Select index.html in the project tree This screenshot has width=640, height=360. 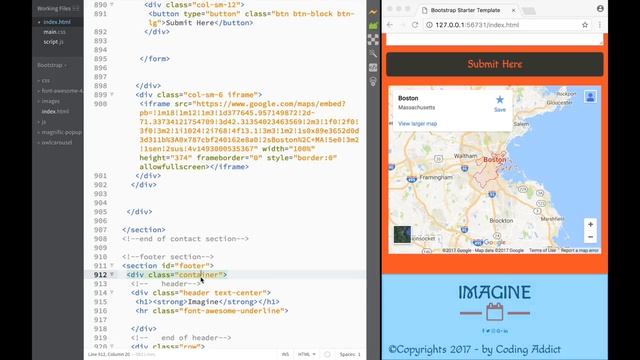click(55, 111)
